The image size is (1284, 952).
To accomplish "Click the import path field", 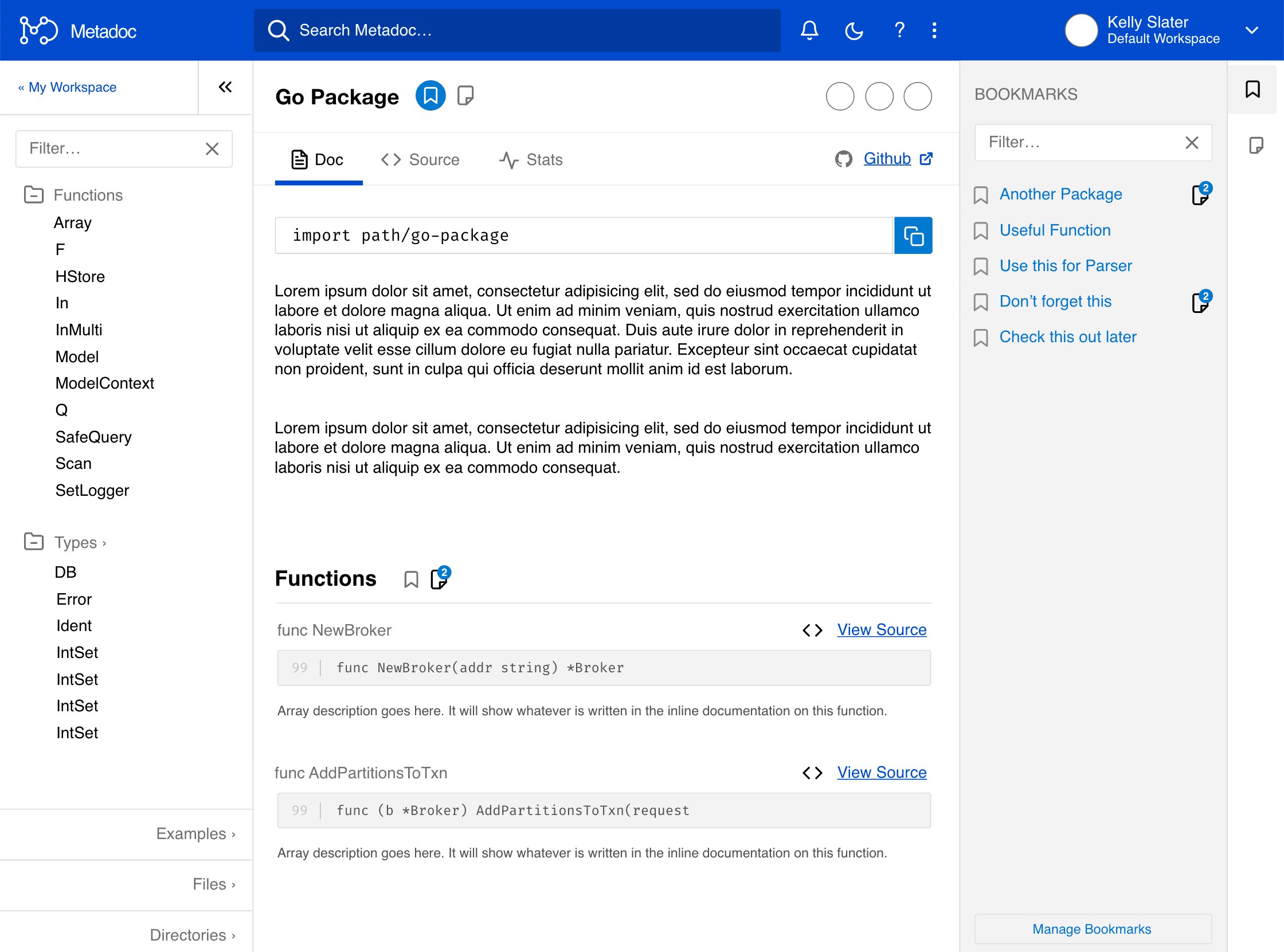I will click(584, 235).
